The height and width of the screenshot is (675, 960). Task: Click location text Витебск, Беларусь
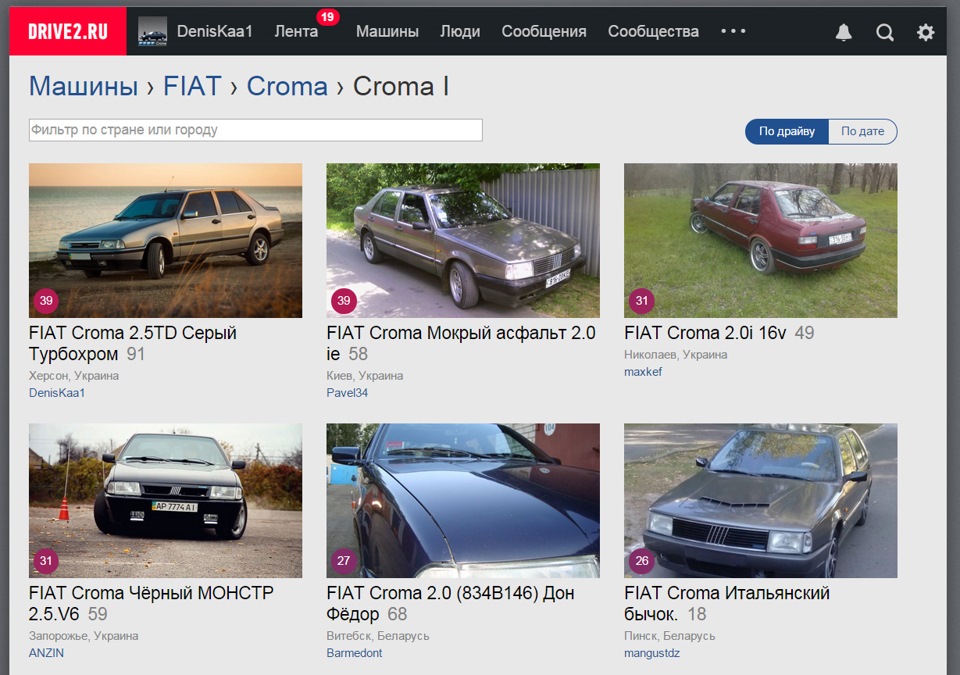coord(378,636)
